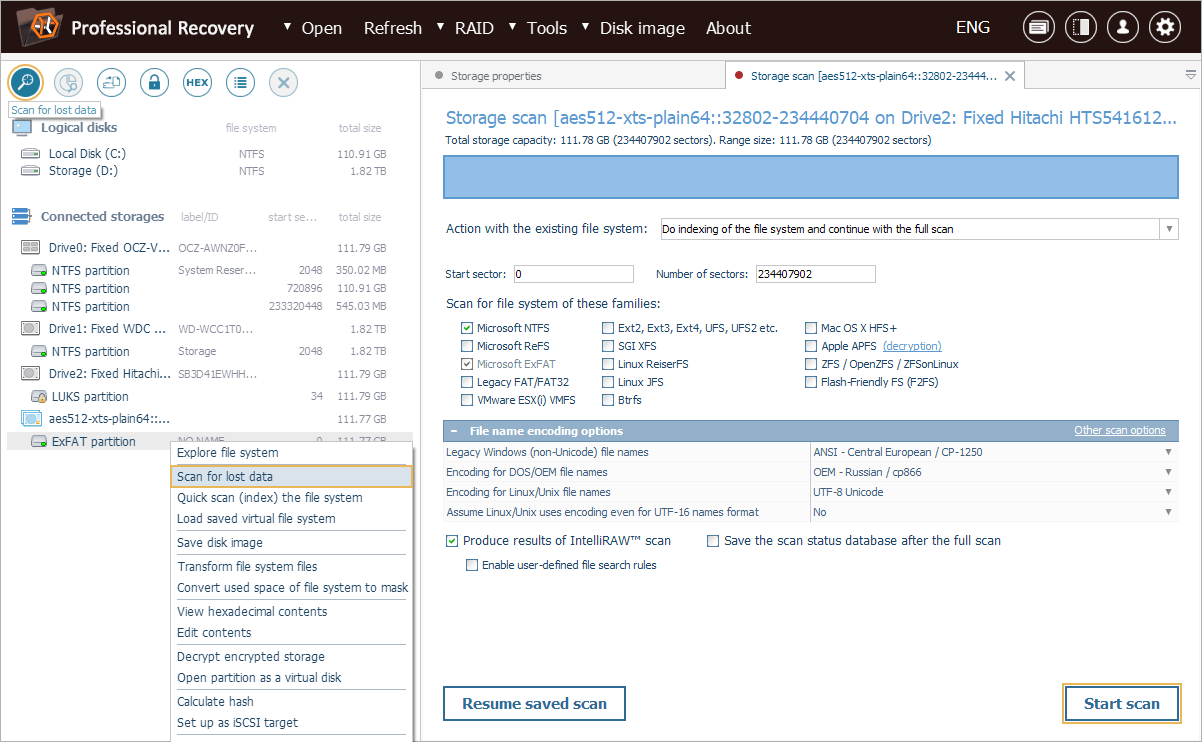Enable the Mac OS X HFS+ checkbox

(x=811, y=328)
